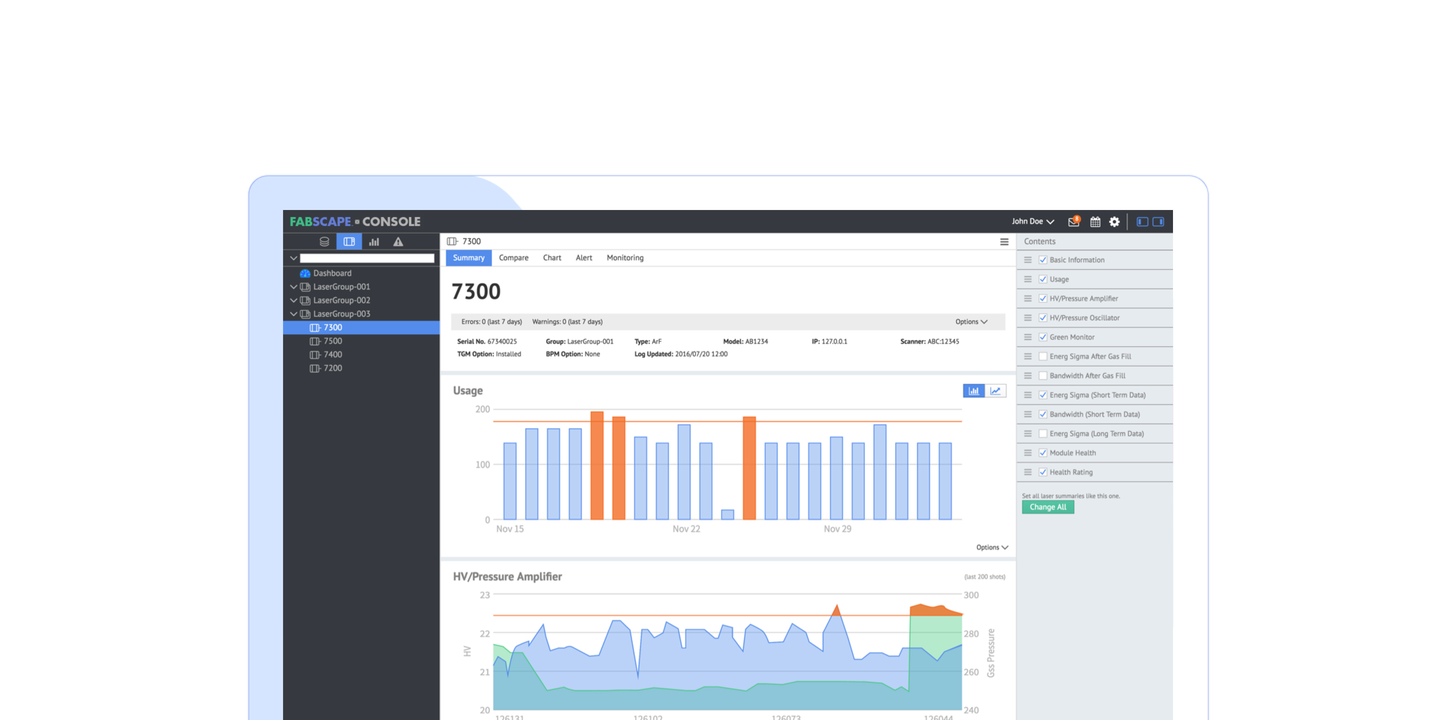Open Options dropdown in errors bar

pos(971,322)
